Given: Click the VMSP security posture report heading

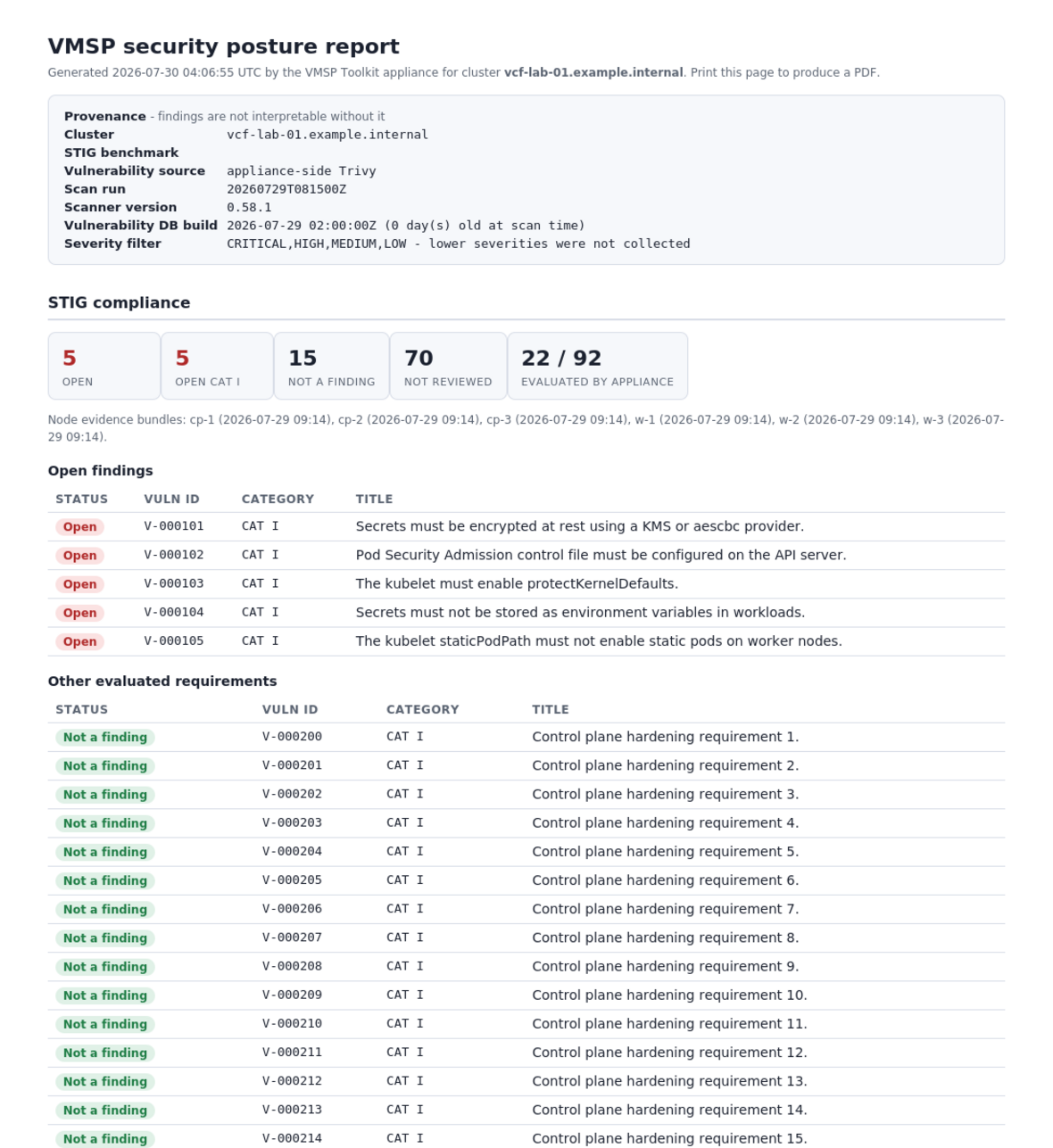Looking at the screenshot, I should tap(224, 46).
